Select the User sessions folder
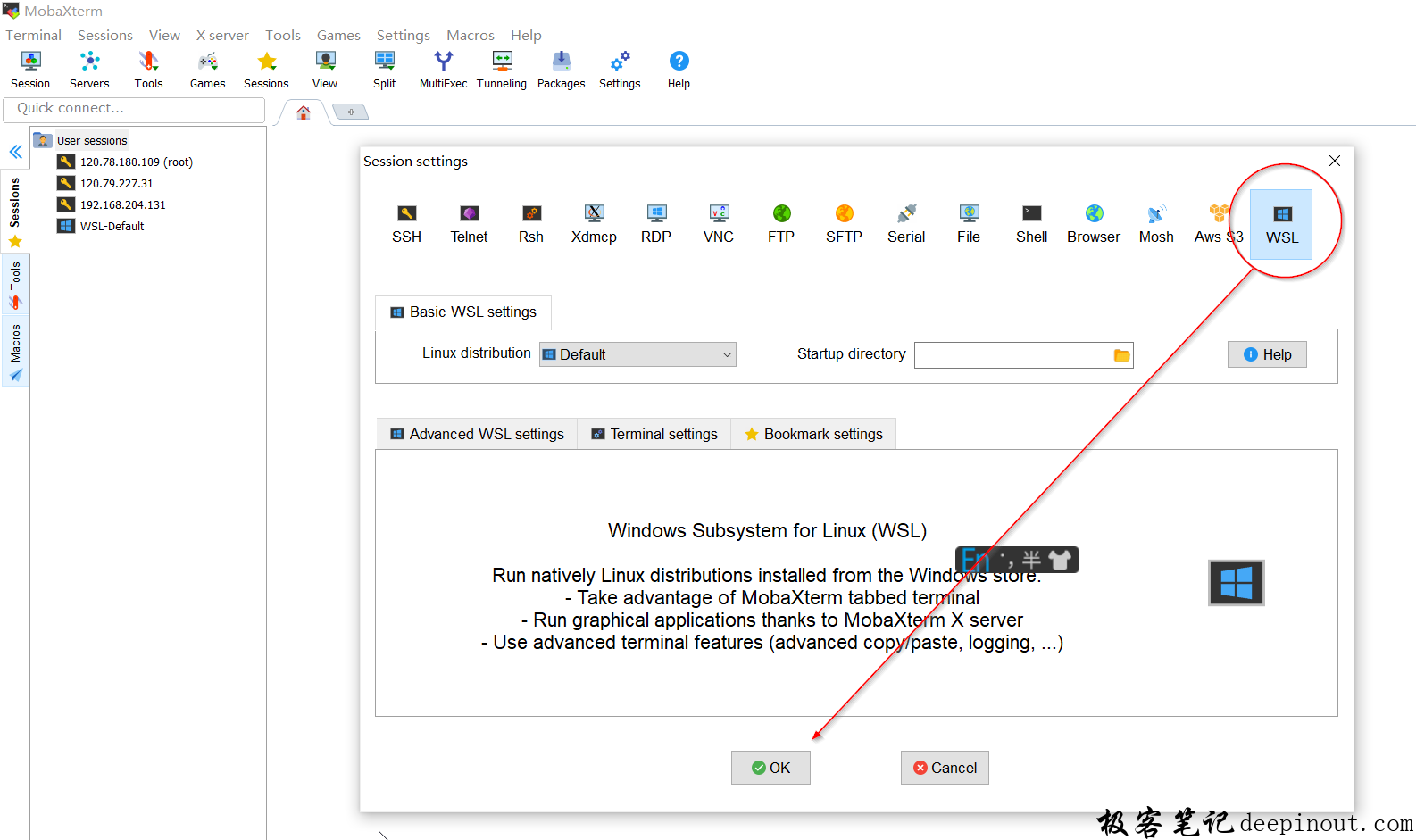Viewport: 1416px width, 840px height. click(x=82, y=140)
